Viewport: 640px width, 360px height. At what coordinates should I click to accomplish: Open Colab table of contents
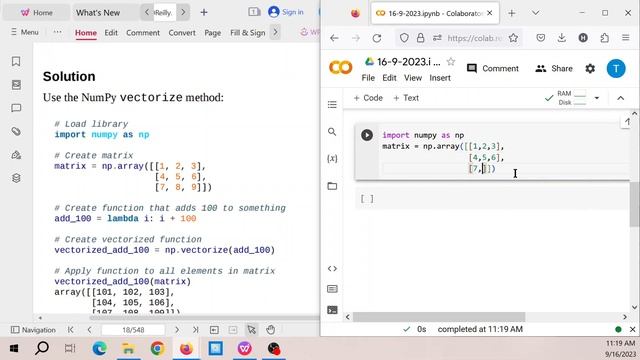pos(332,104)
